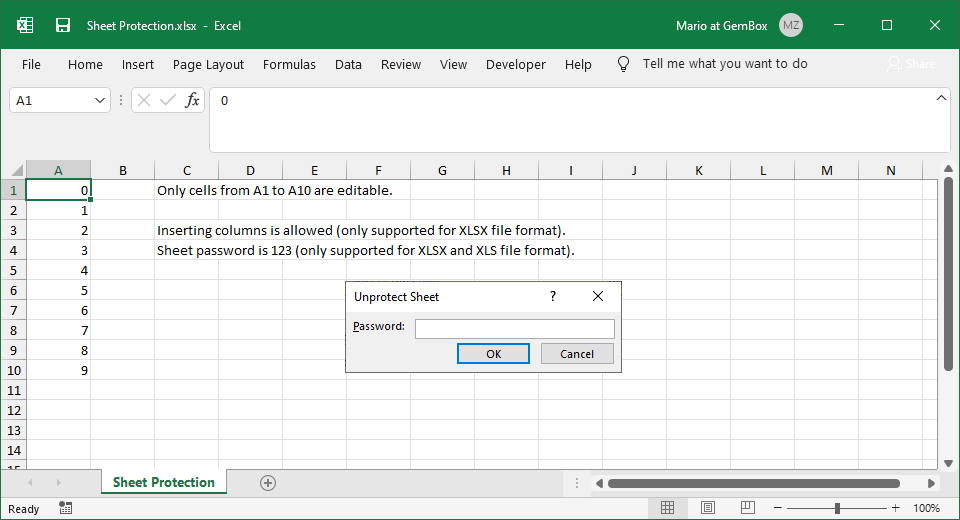Click the Save icon in title bar
960x520 pixels.
(63, 25)
